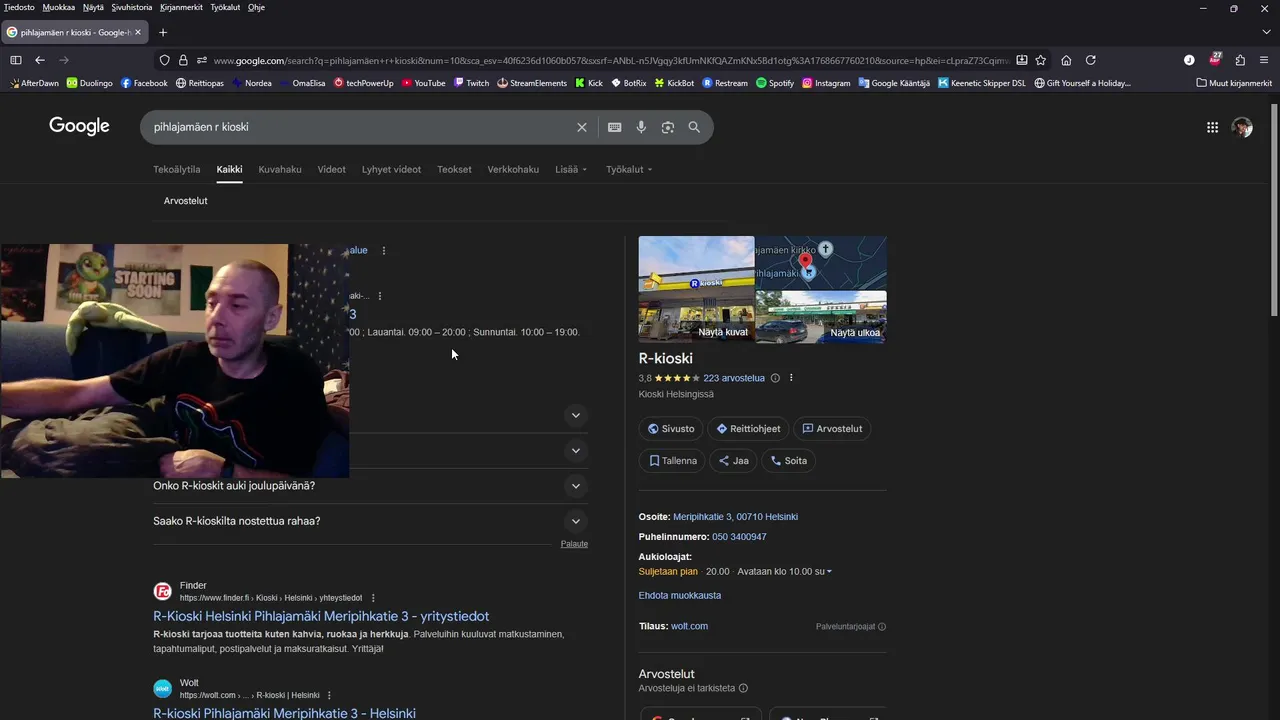Open the Sivuhistoria menu

coord(132,7)
